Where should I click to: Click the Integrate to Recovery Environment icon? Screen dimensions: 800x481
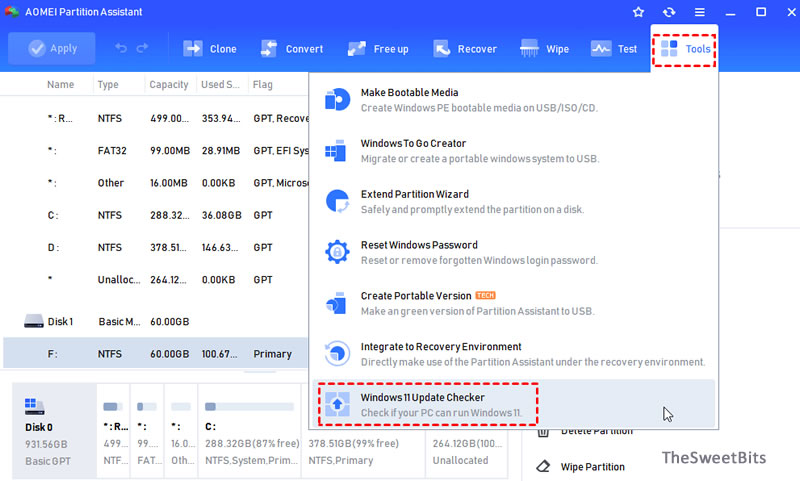tap(337, 353)
